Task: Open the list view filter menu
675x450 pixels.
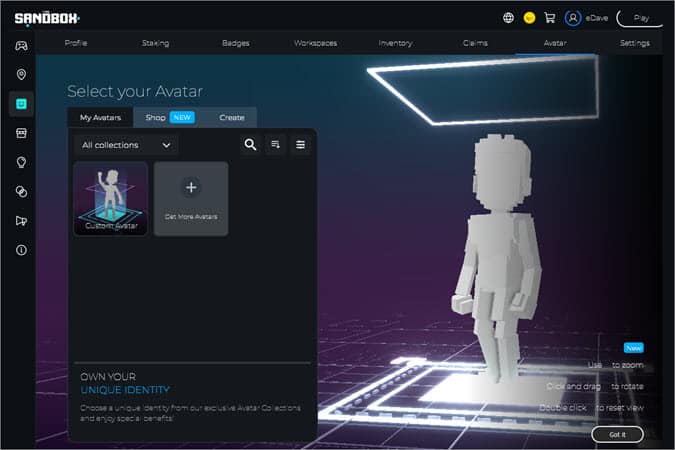Action: 301,145
